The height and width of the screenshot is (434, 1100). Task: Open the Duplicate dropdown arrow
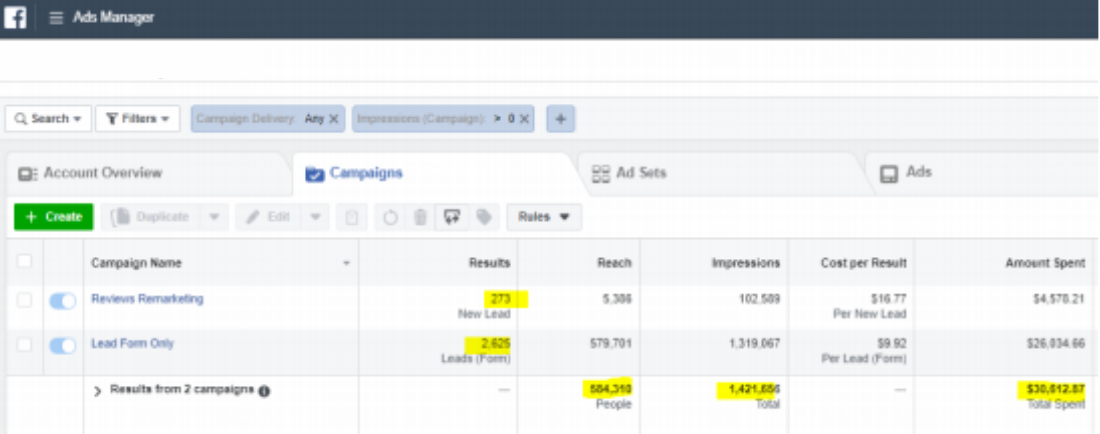(215, 217)
